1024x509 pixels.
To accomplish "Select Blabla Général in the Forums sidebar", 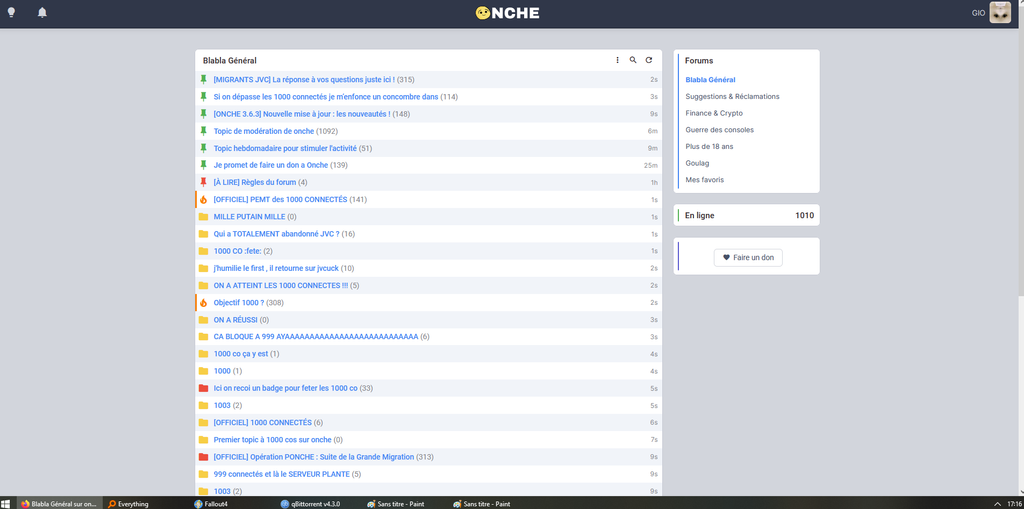I will point(710,80).
